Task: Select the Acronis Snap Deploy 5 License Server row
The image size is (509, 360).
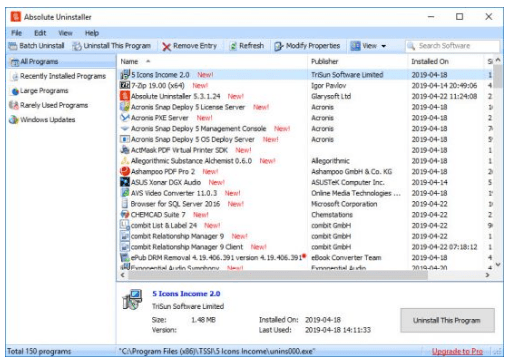Action: pyautogui.click(x=306, y=107)
